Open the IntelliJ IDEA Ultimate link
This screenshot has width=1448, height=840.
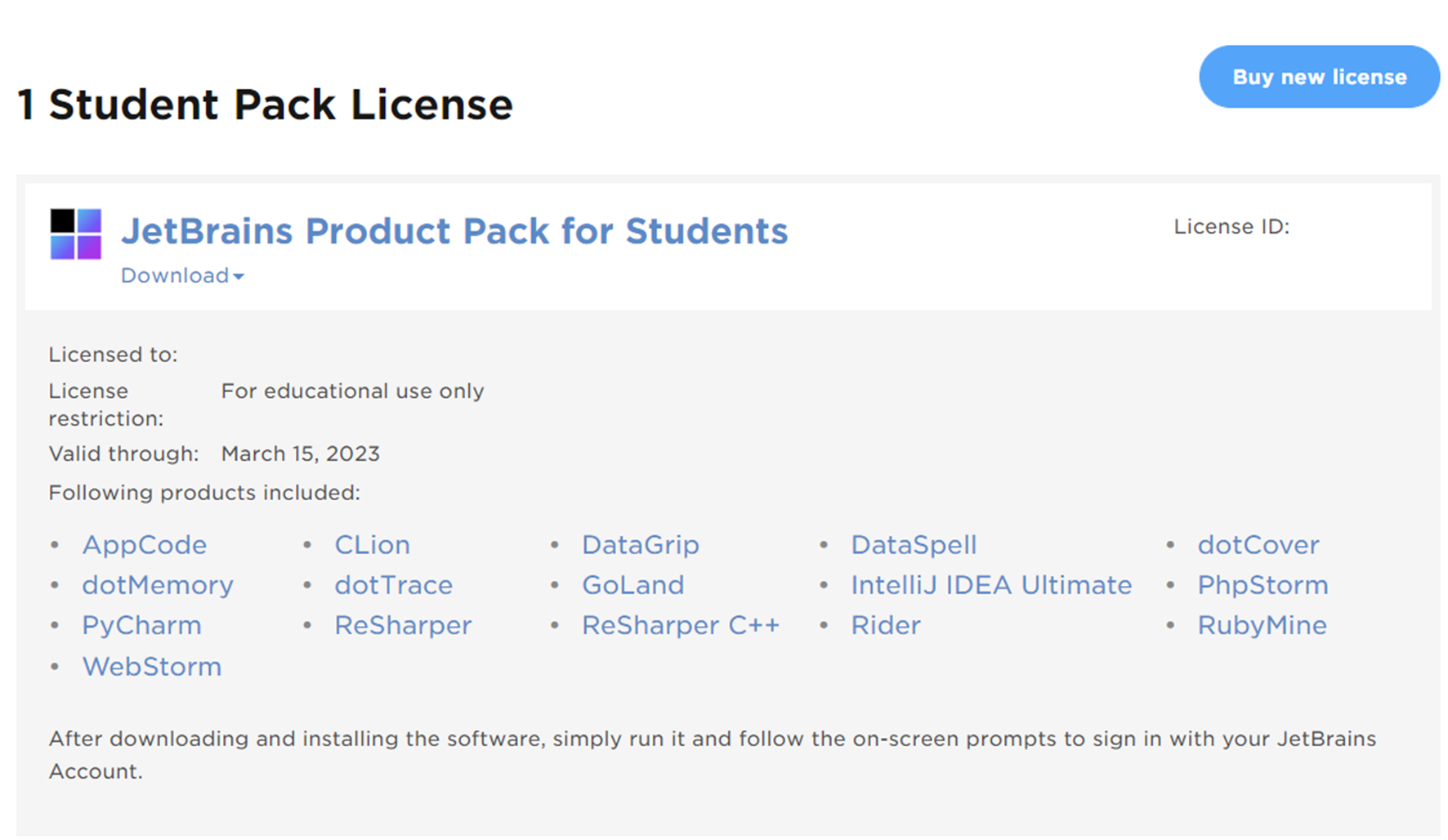[x=991, y=585]
